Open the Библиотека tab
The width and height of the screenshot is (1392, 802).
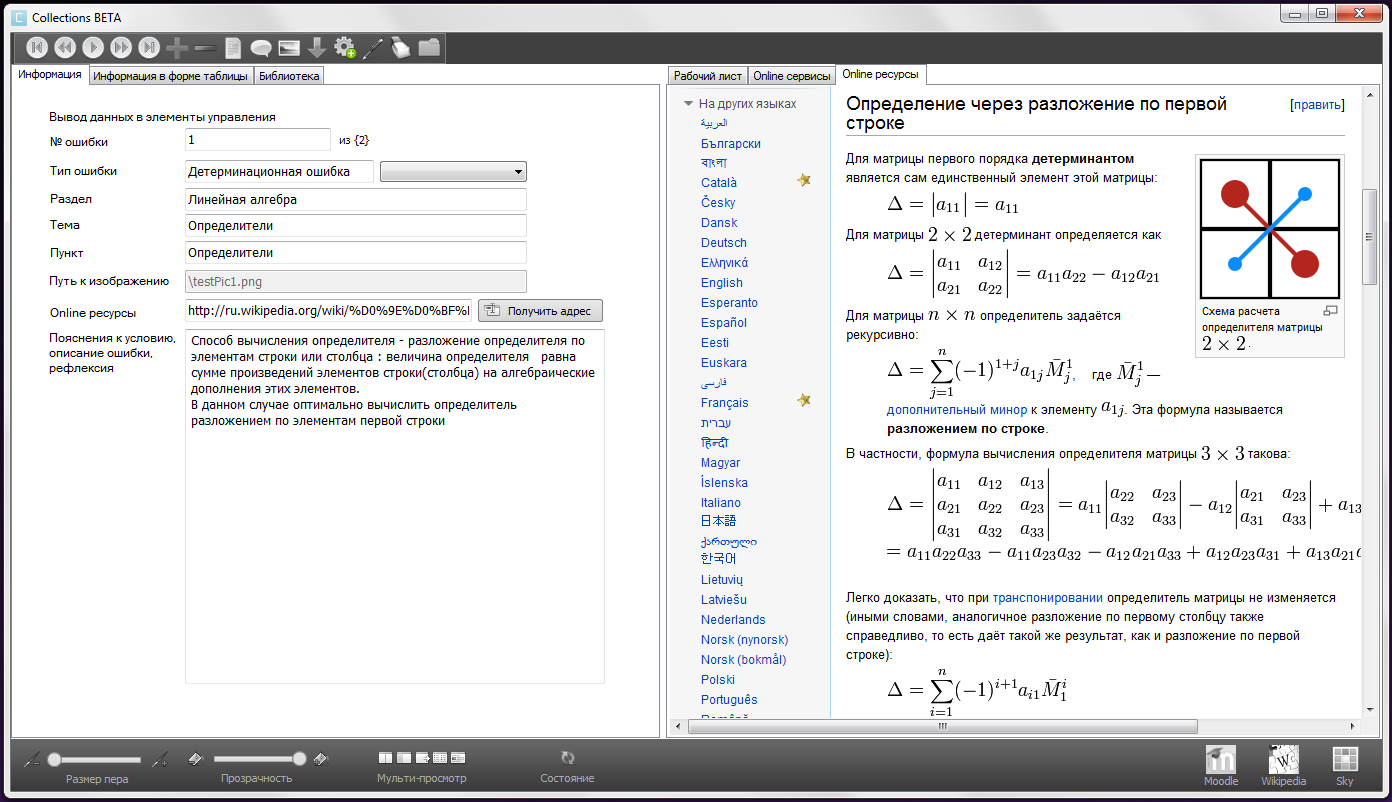[x=289, y=76]
